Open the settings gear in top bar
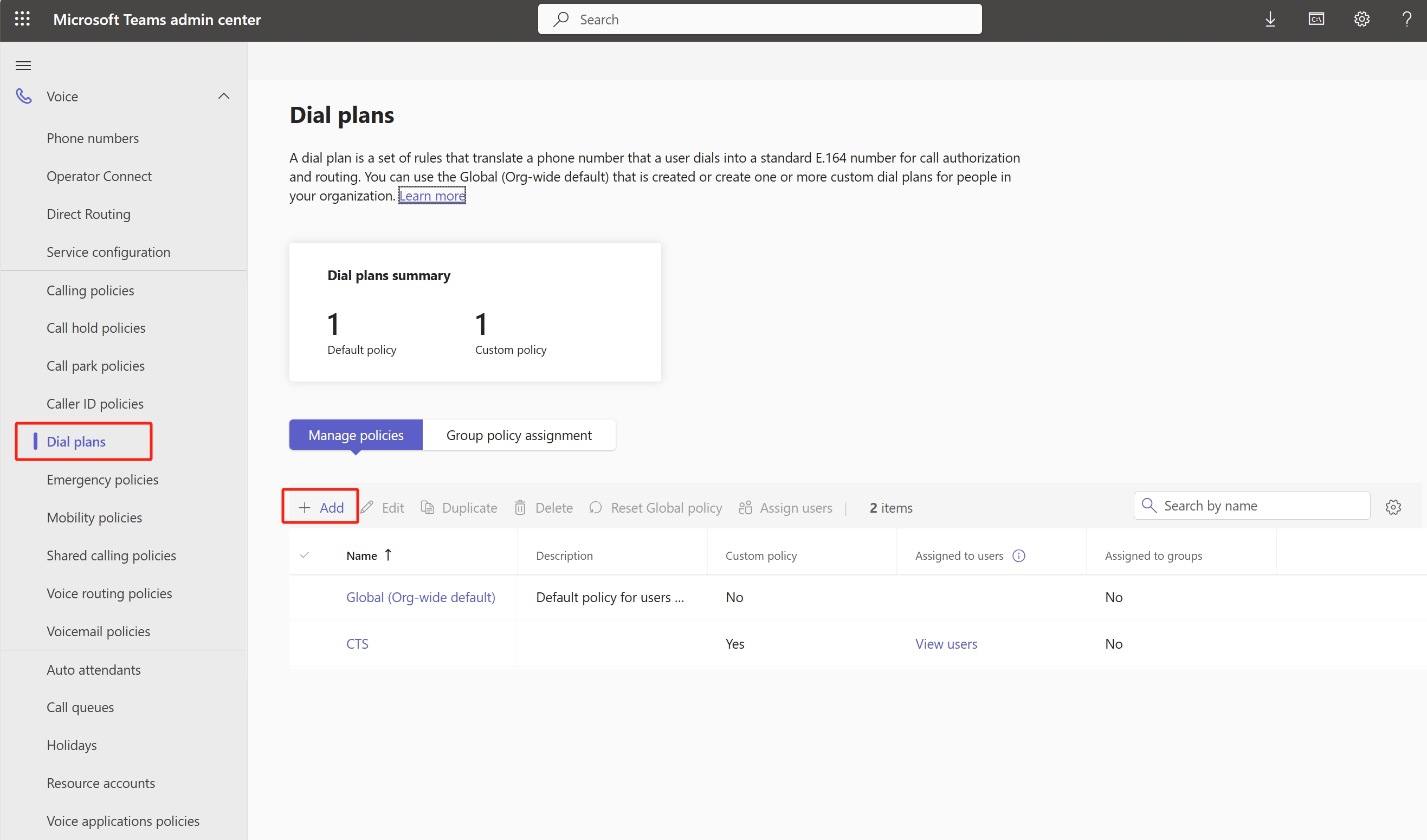This screenshot has width=1427, height=840. tap(1361, 20)
